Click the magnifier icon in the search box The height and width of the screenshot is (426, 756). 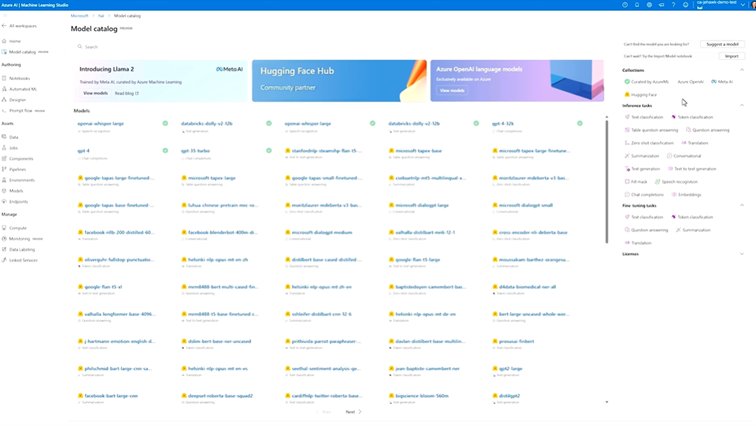(80, 47)
